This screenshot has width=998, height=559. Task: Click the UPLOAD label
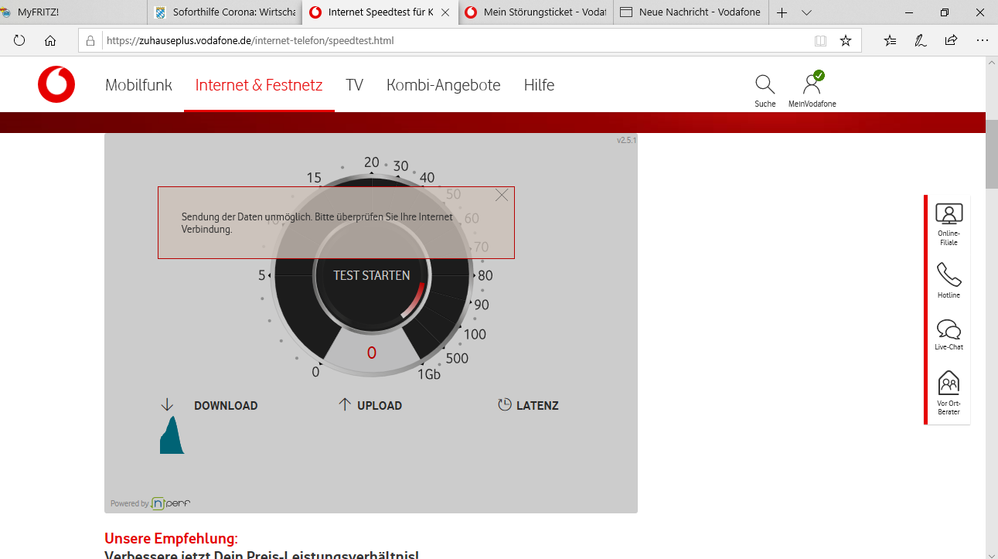pyautogui.click(x=379, y=406)
